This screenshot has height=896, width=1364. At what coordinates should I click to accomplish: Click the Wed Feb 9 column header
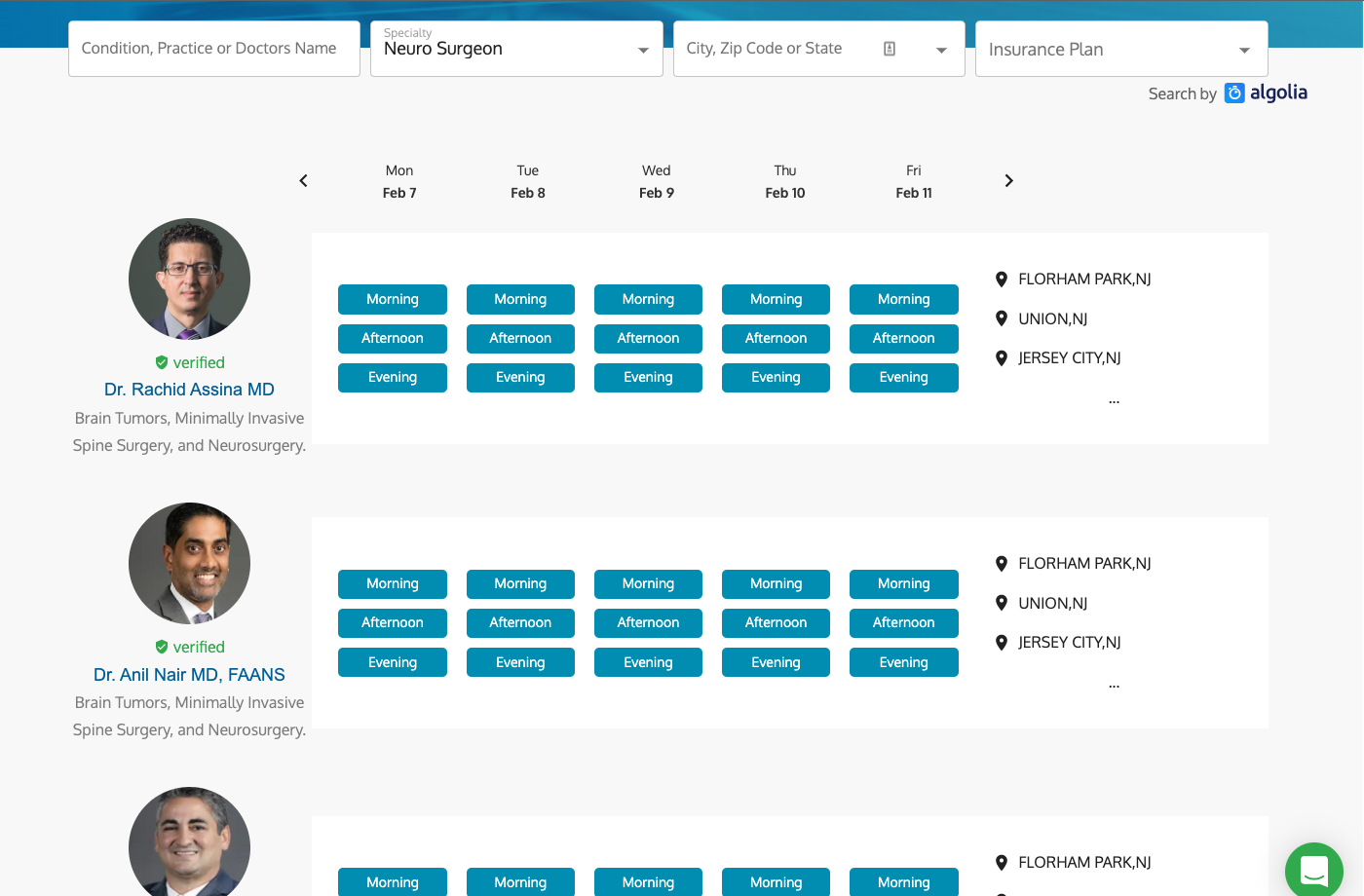click(x=657, y=181)
